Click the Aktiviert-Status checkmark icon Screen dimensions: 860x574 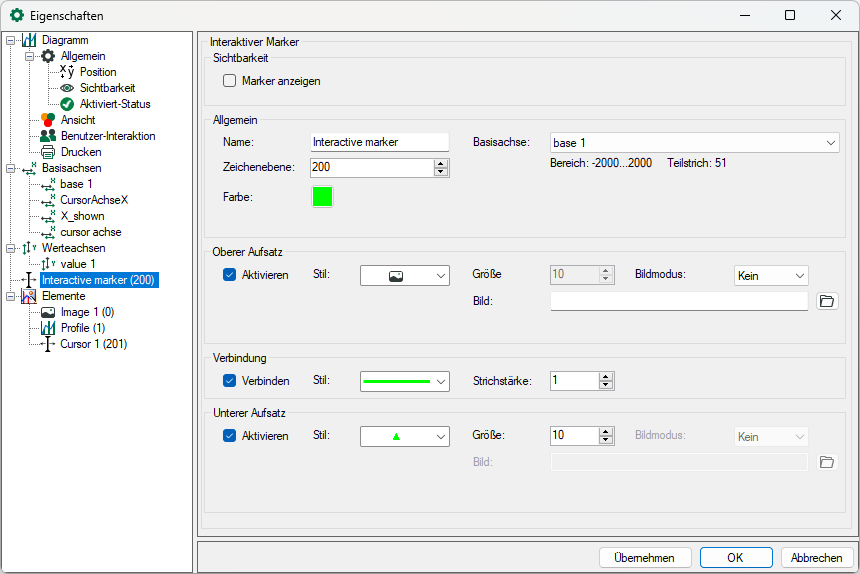67,104
